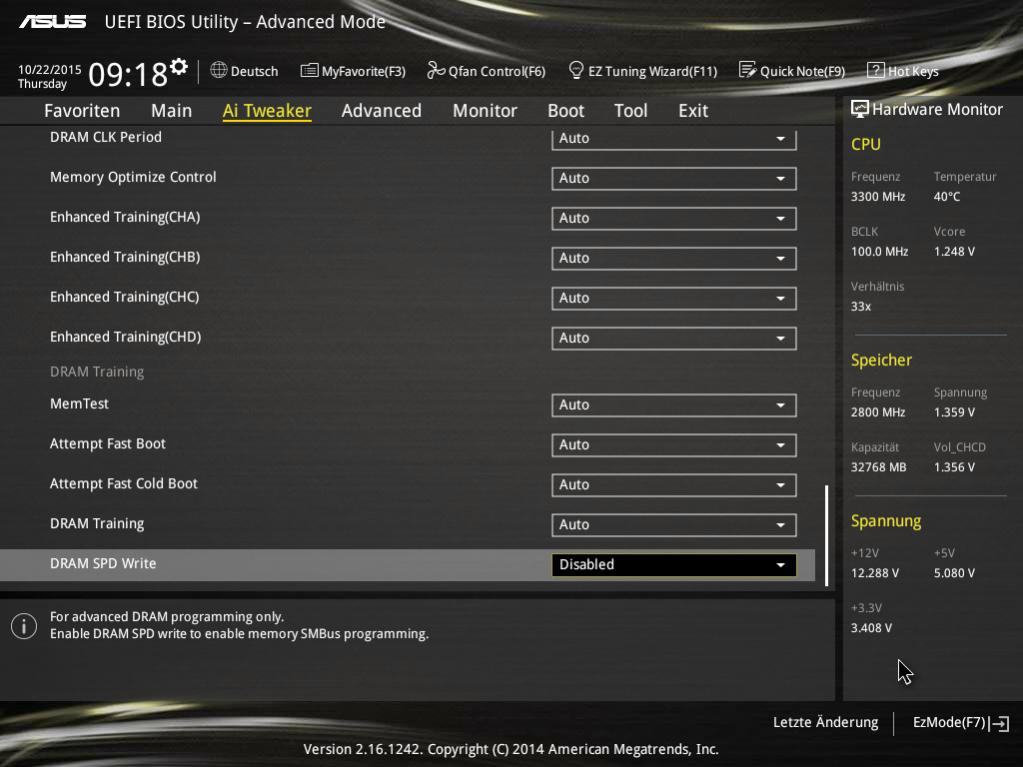Image resolution: width=1023 pixels, height=767 pixels.
Task: Click the EZ Tuning Wizard lightbulb icon
Action: [576, 70]
